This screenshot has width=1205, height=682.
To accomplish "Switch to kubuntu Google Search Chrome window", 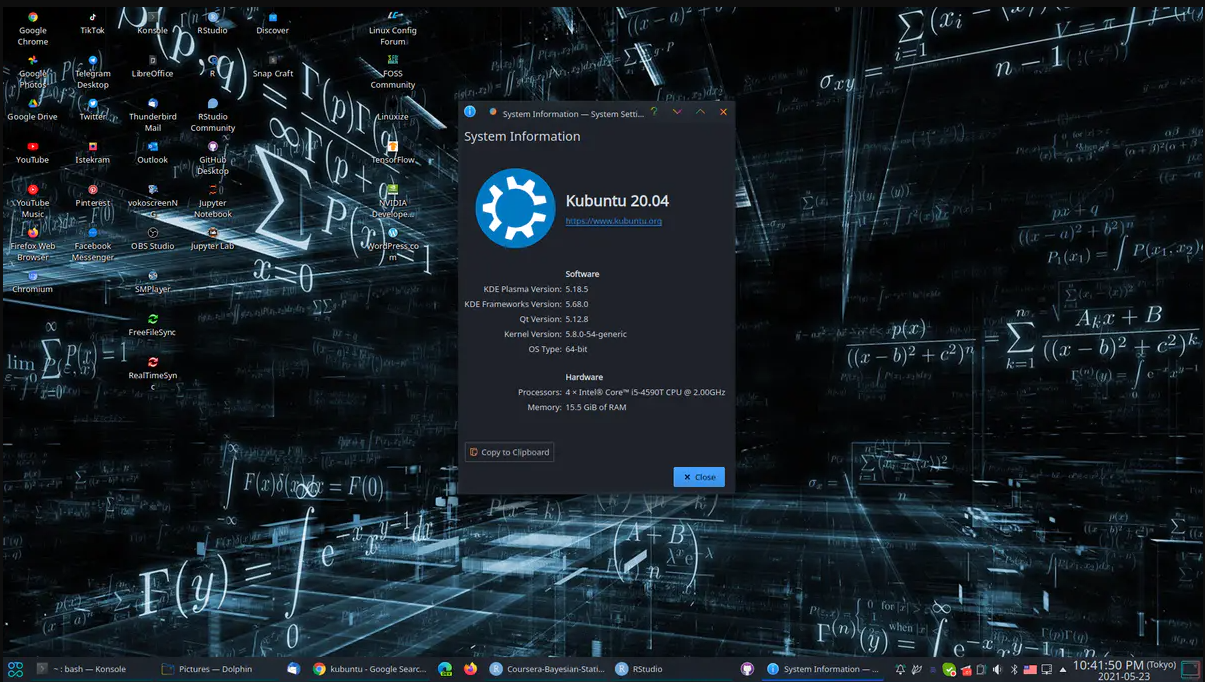I will click(x=369, y=669).
